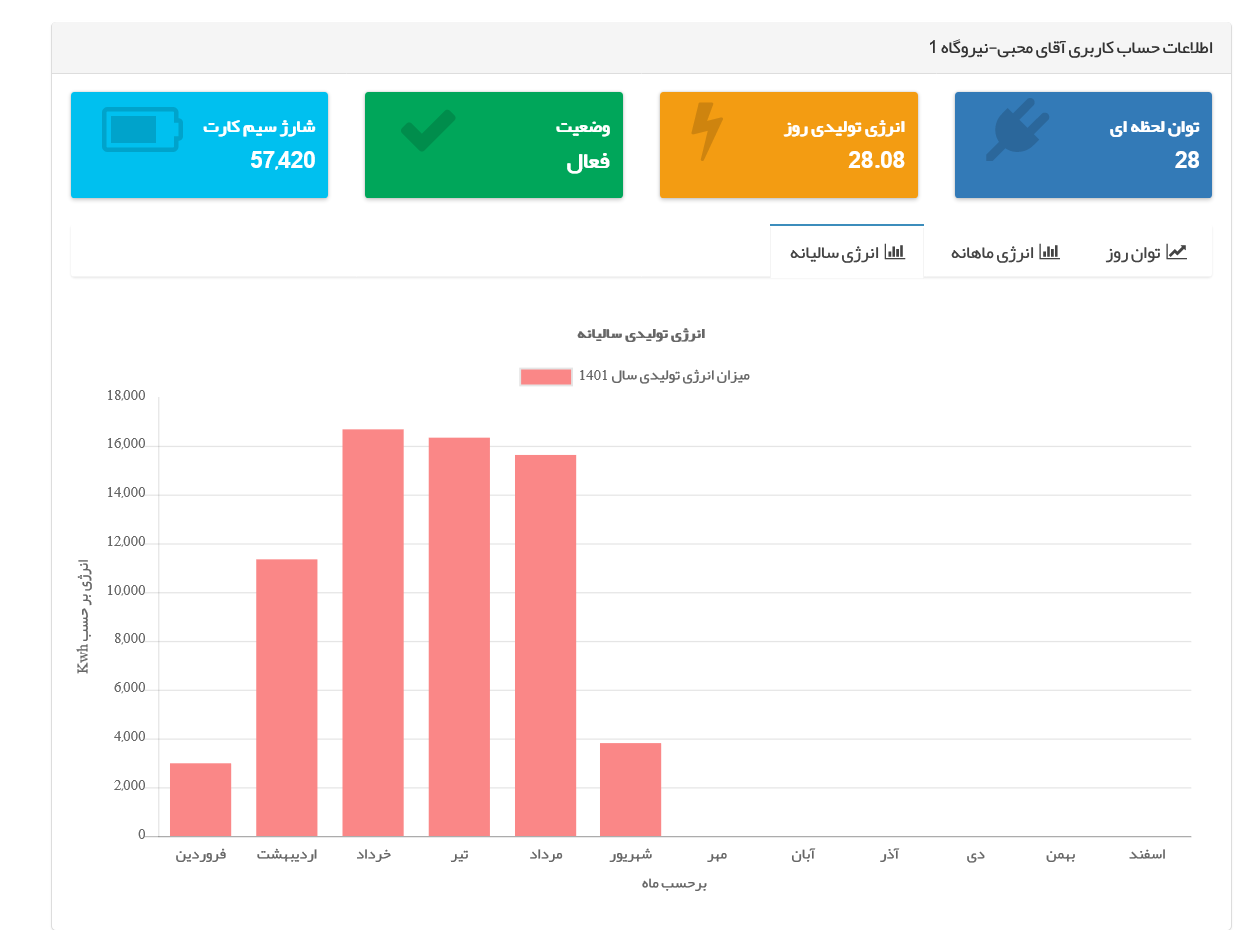Viewport: 1257px width, 930px height.
Task: Click the شهریور bar in the chart
Action: (x=630, y=790)
